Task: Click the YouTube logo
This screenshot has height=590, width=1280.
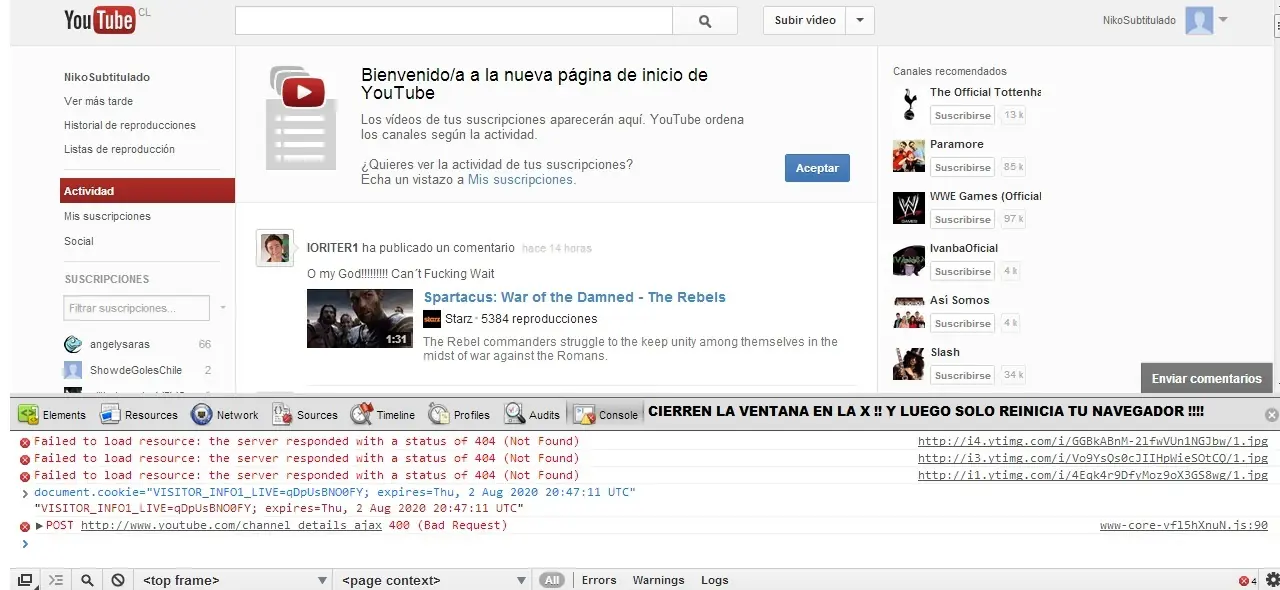Action: (x=100, y=19)
